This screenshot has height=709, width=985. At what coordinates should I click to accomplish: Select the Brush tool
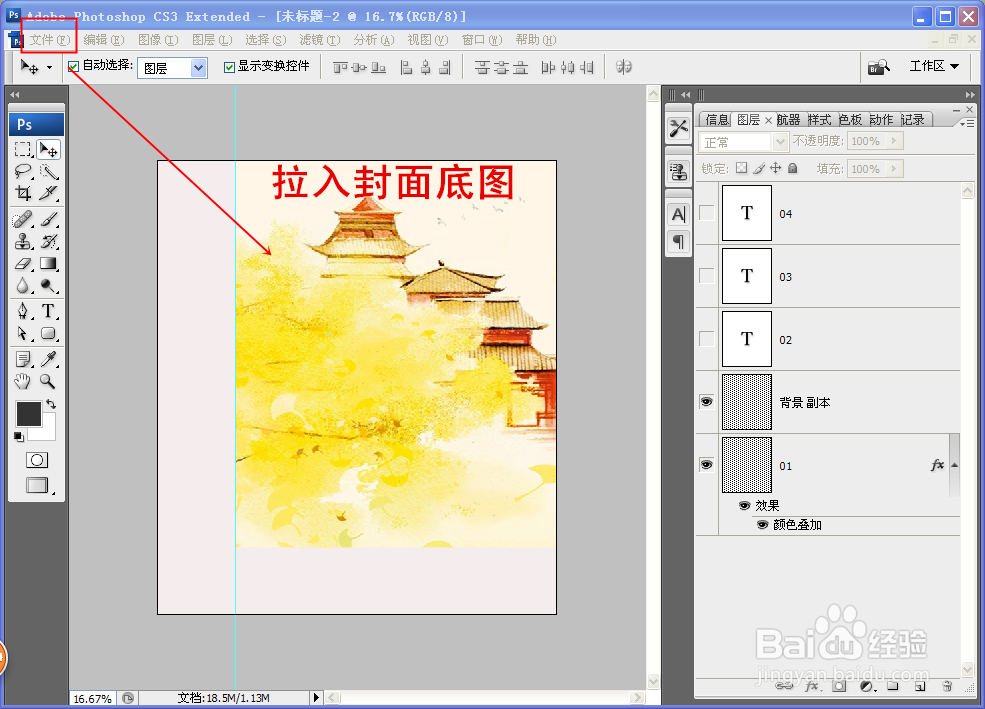(x=48, y=220)
